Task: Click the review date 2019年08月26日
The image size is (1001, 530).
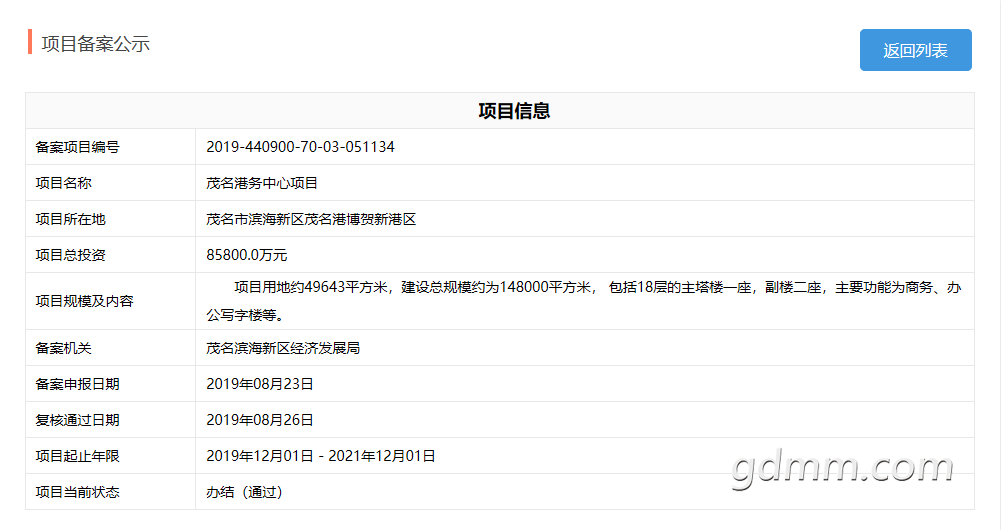Action: [x=260, y=420]
